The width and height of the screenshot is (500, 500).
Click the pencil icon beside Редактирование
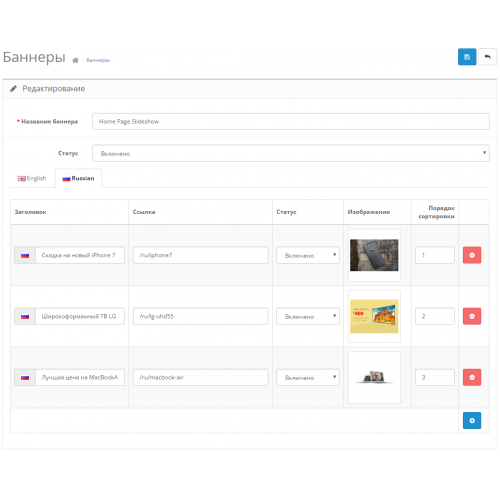tap(13, 89)
